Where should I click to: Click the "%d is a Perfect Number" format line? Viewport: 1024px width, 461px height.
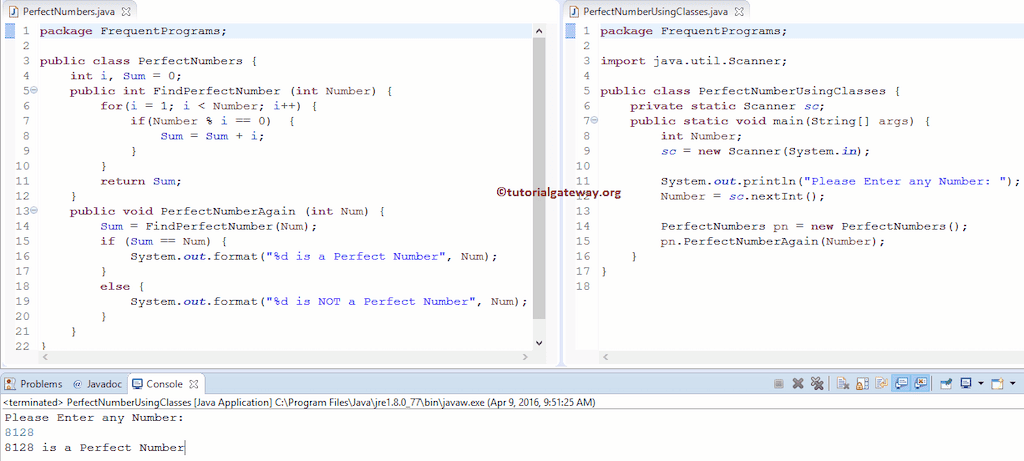point(314,256)
